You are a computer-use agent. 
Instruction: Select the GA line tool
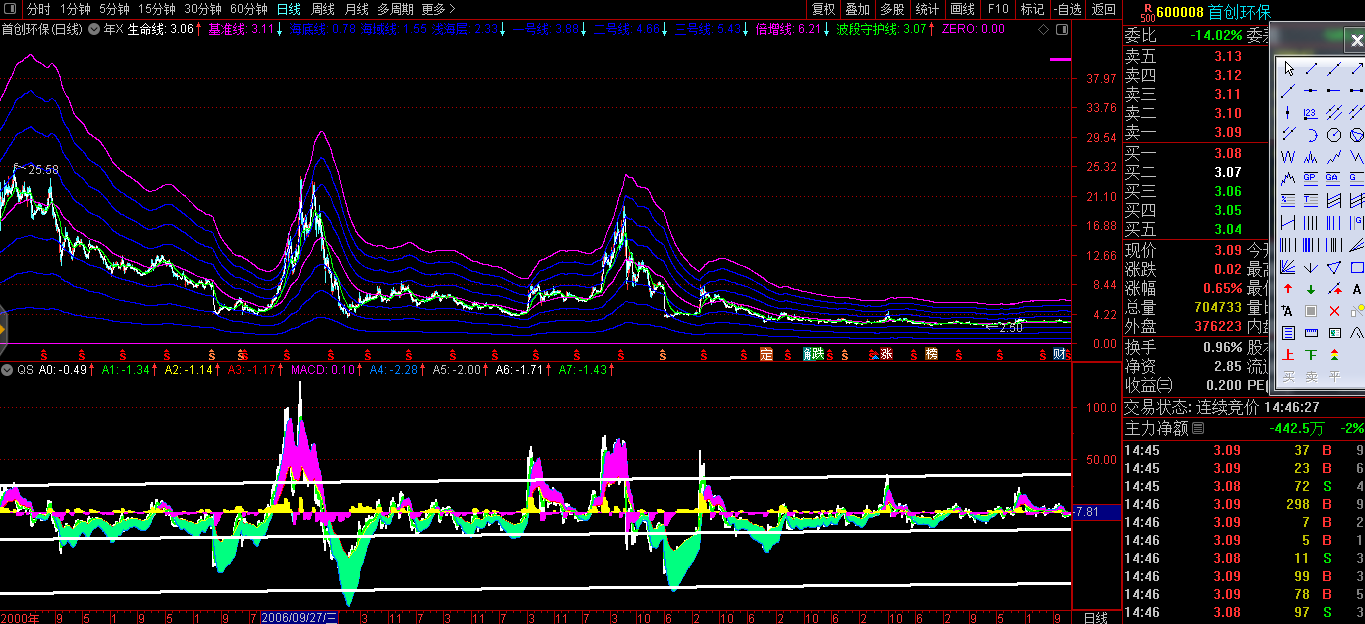point(1334,178)
